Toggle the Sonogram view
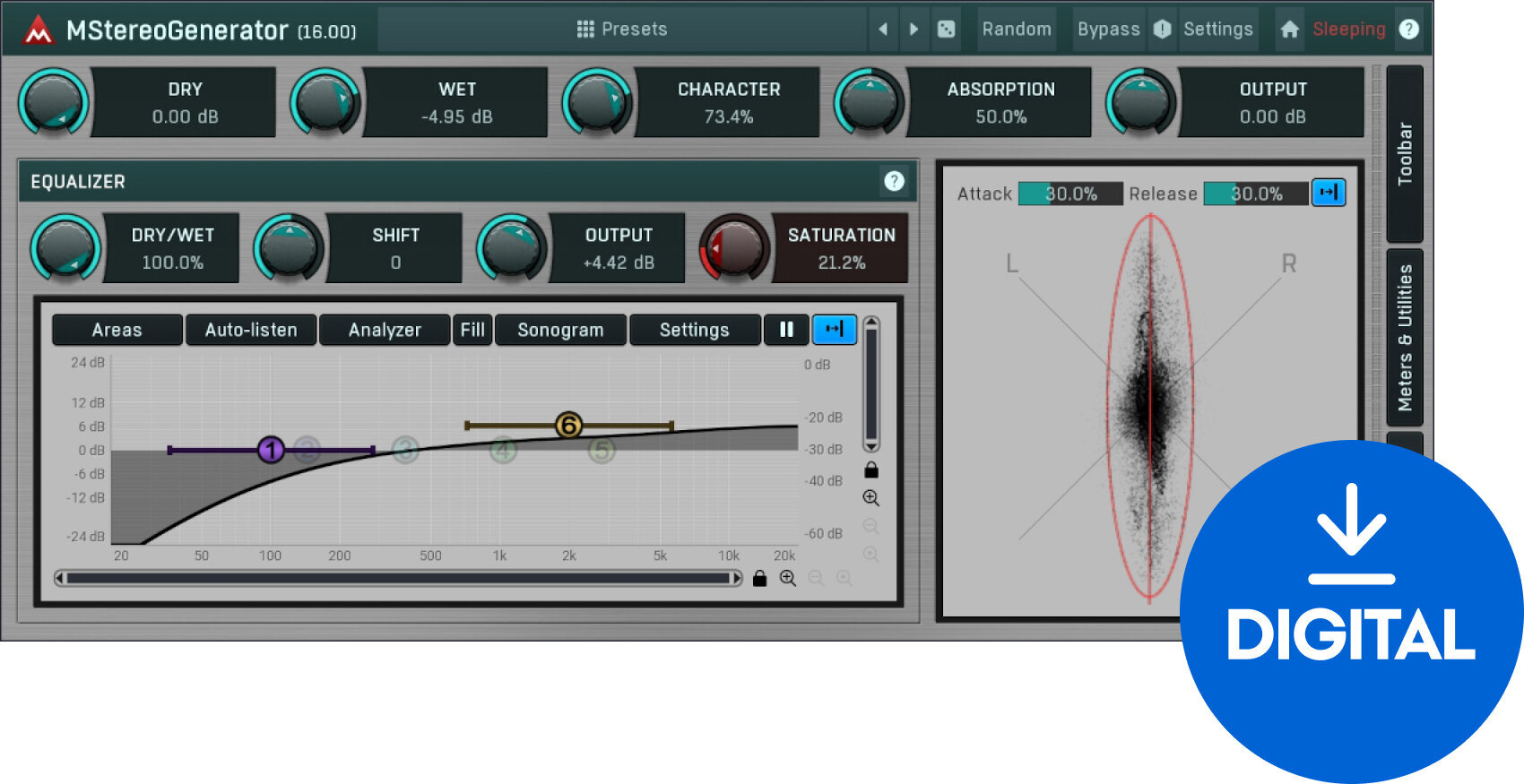The image size is (1524, 784). [560, 330]
